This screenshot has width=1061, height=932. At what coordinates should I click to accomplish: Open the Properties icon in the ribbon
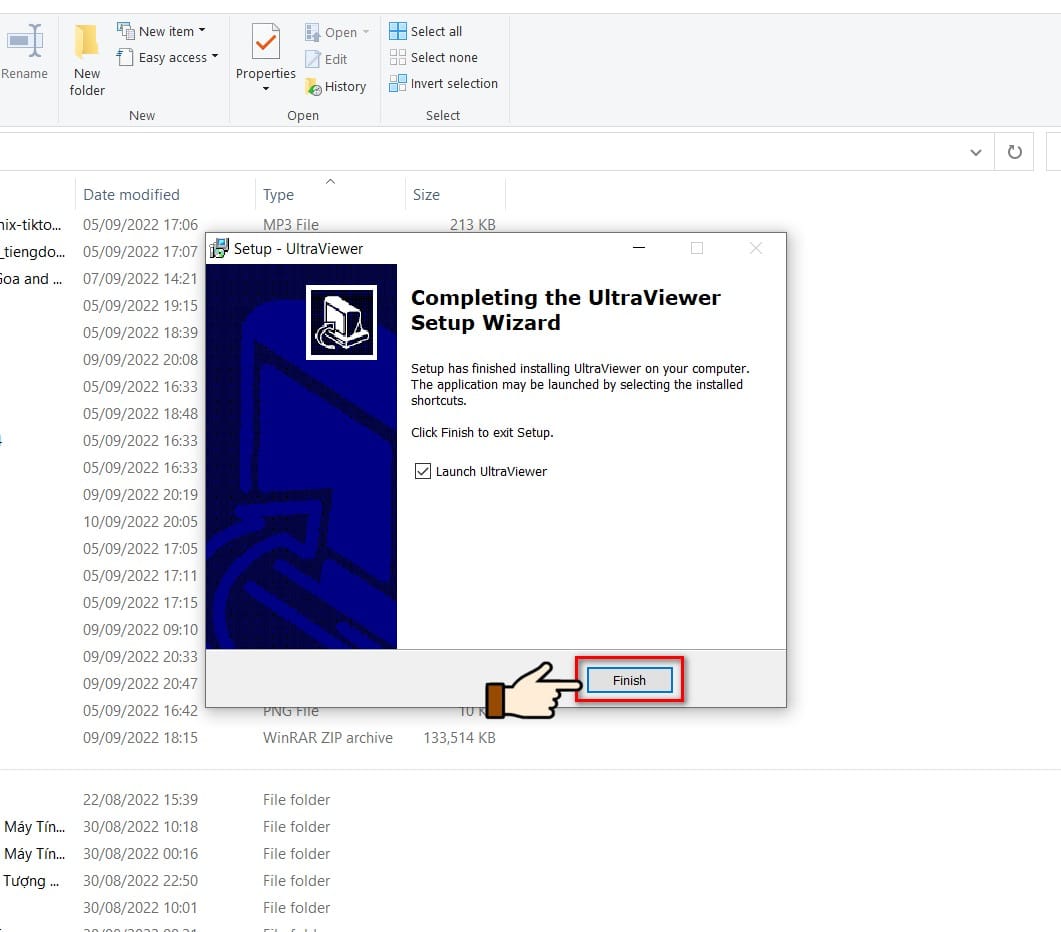coord(265,41)
